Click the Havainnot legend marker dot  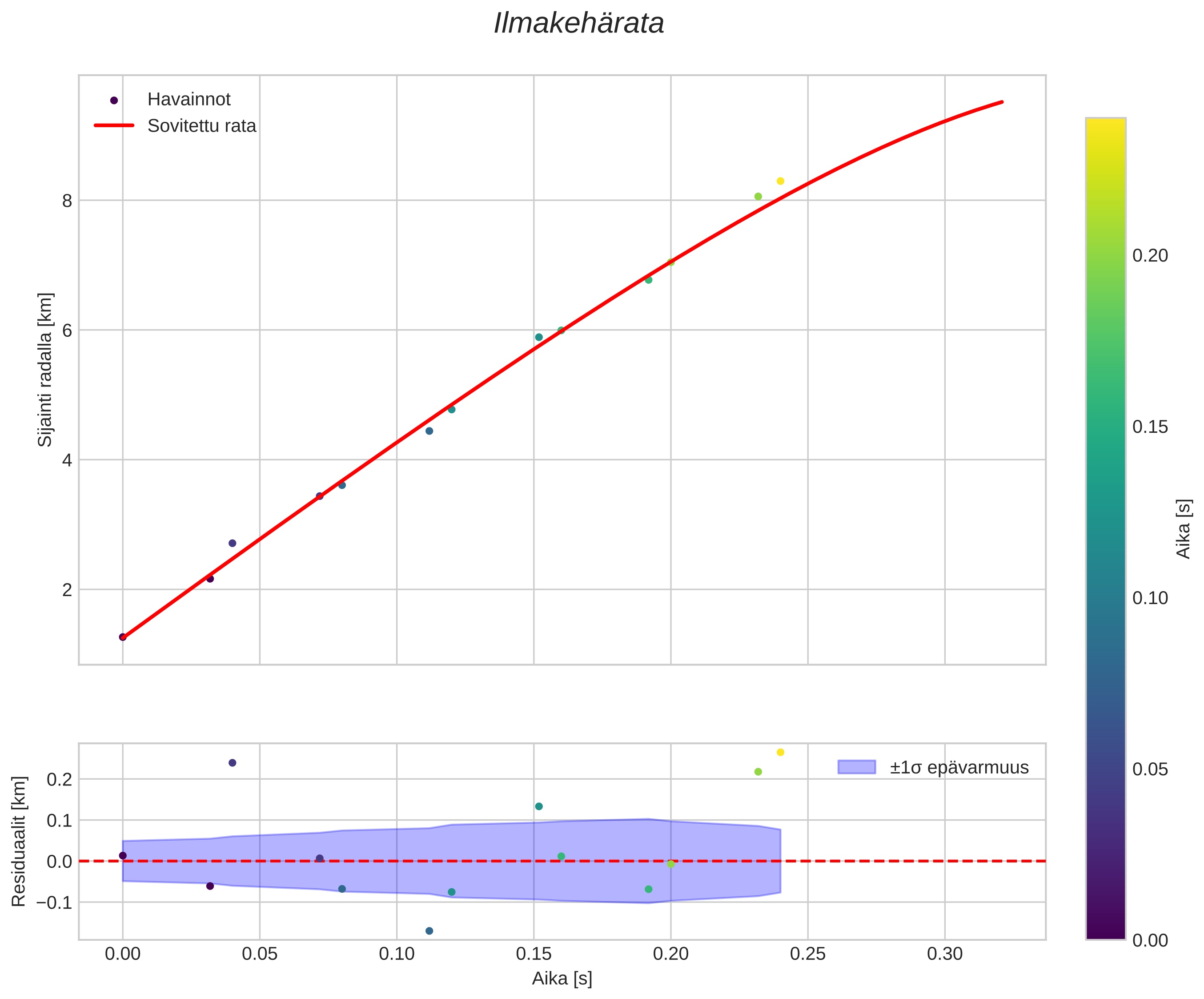tap(114, 101)
